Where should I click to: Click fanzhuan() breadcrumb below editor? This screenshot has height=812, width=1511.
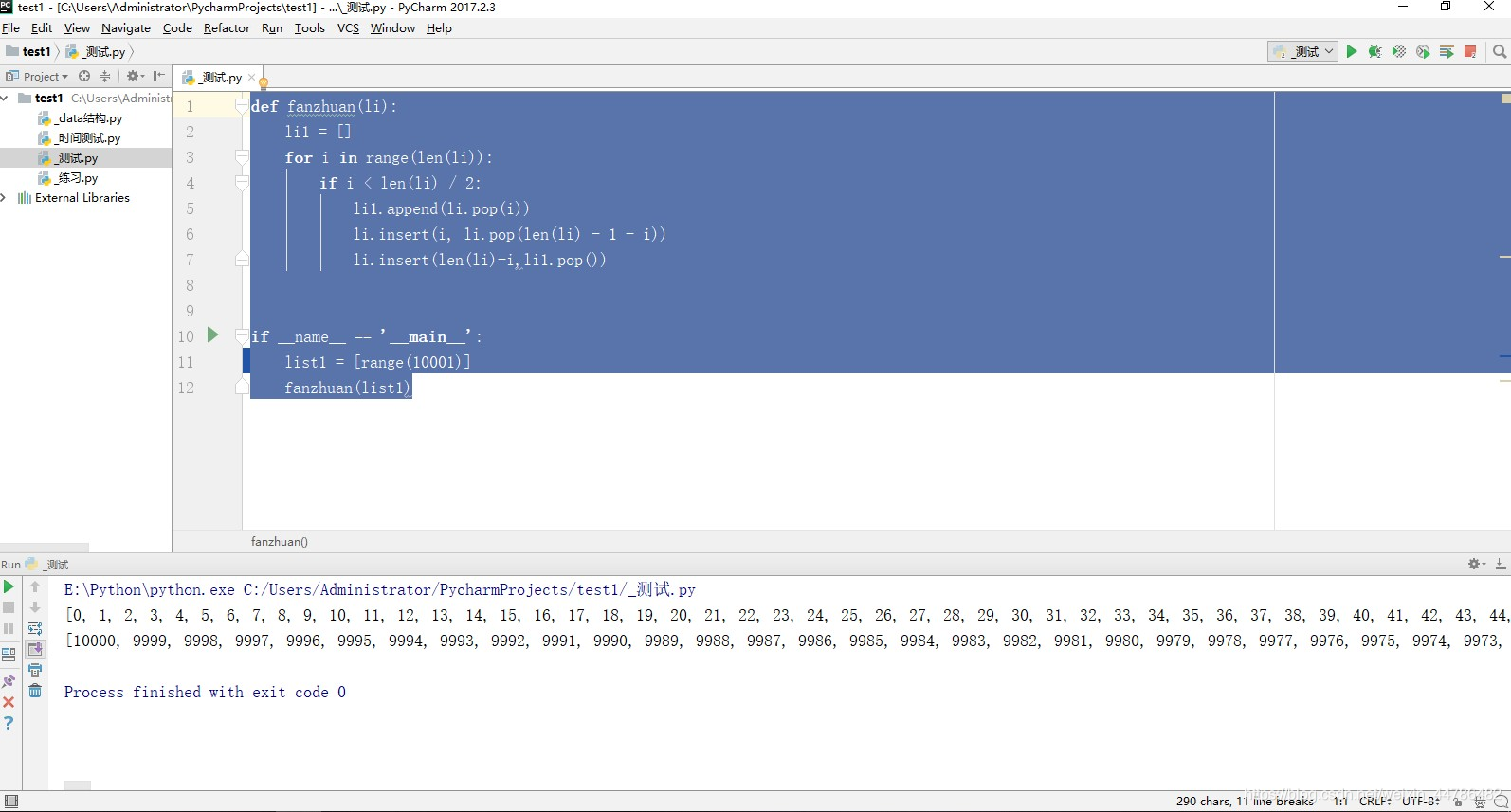point(280,541)
